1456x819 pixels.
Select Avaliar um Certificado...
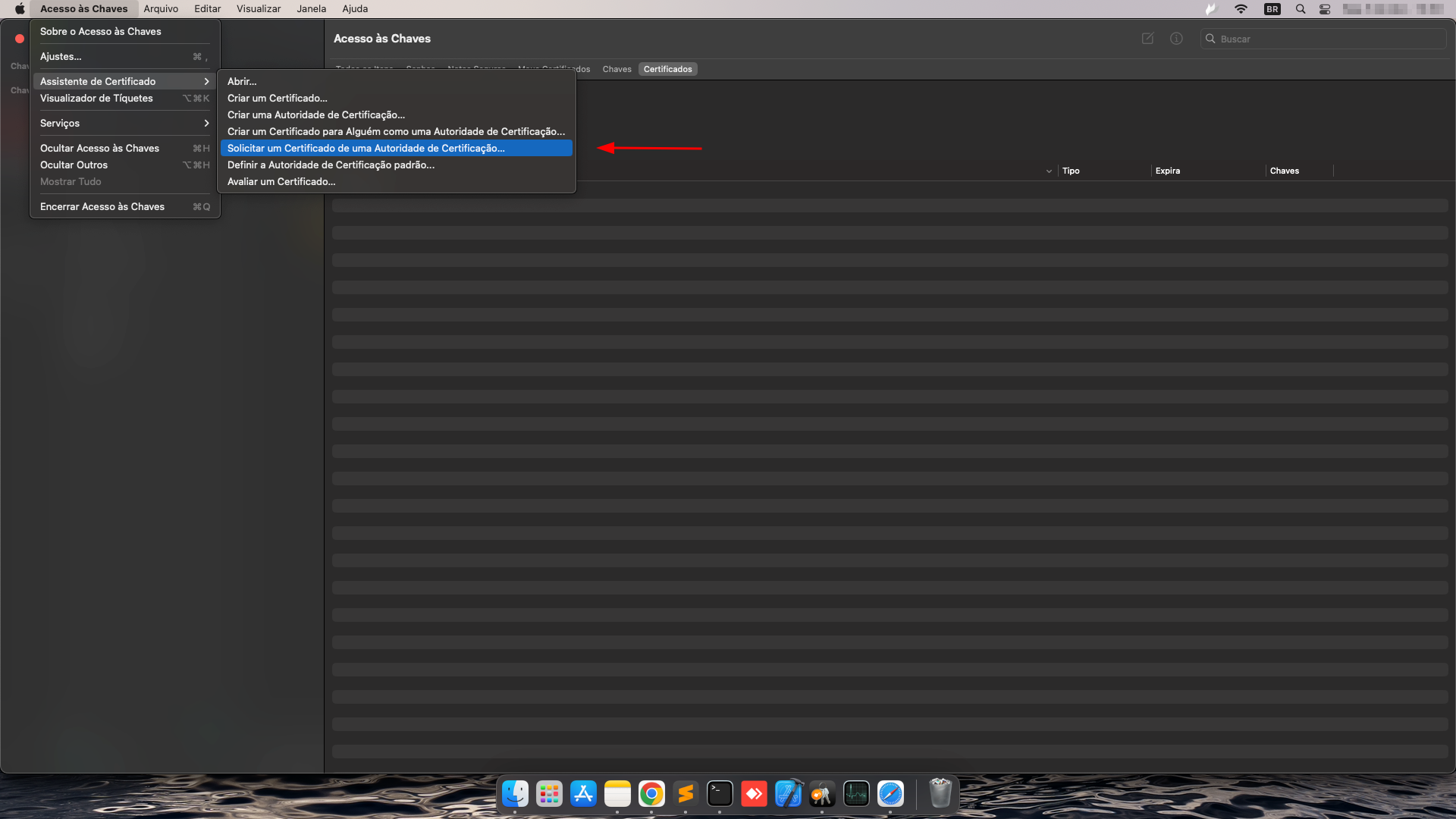coord(397,181)
